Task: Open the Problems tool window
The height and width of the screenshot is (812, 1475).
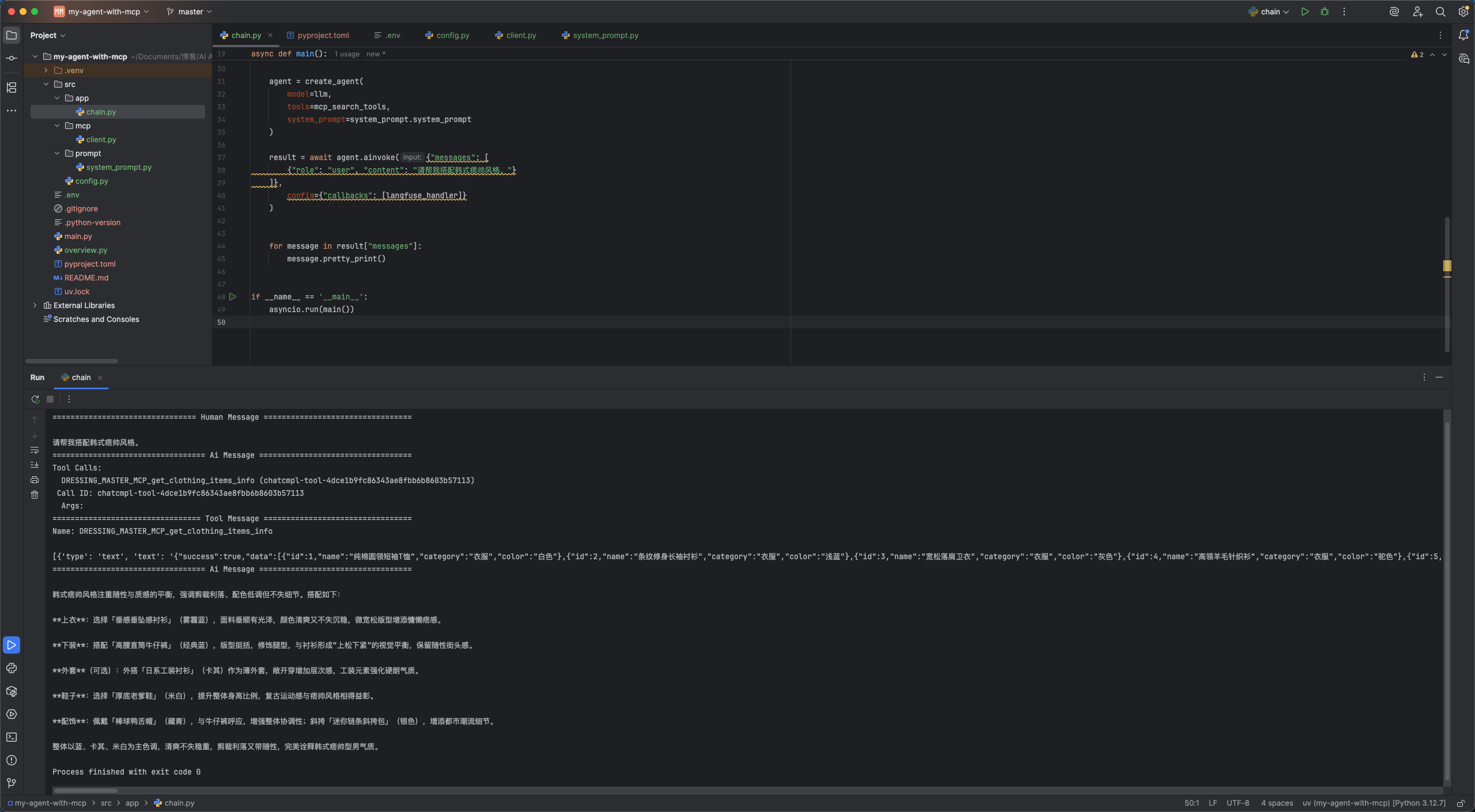Action: click(12, 760)
